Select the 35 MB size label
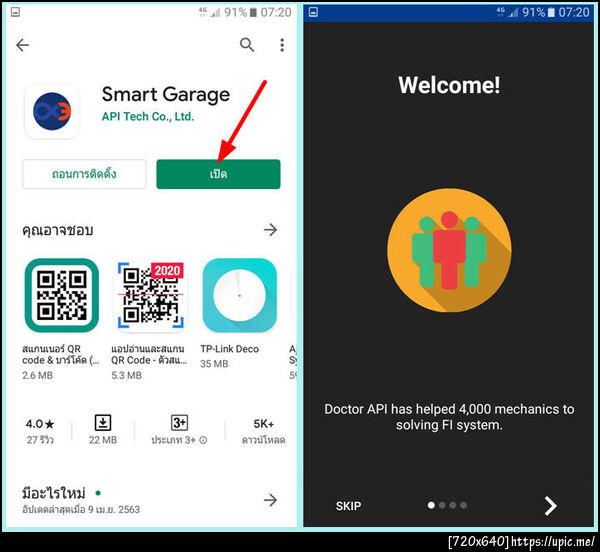Viewport: 600px width, 552px height. coord(214,364)
